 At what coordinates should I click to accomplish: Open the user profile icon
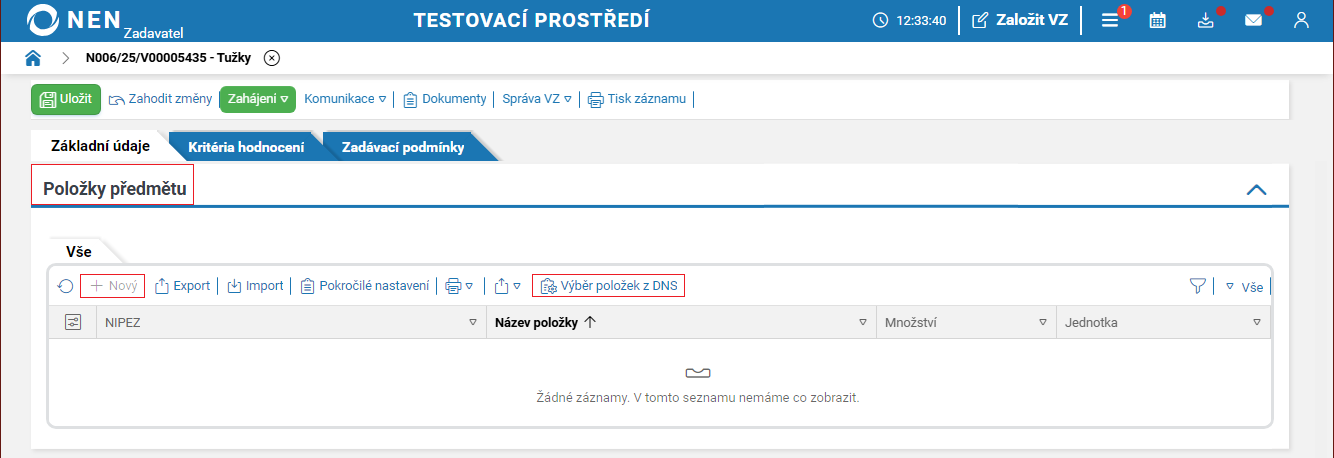(x=1301, y=20)
